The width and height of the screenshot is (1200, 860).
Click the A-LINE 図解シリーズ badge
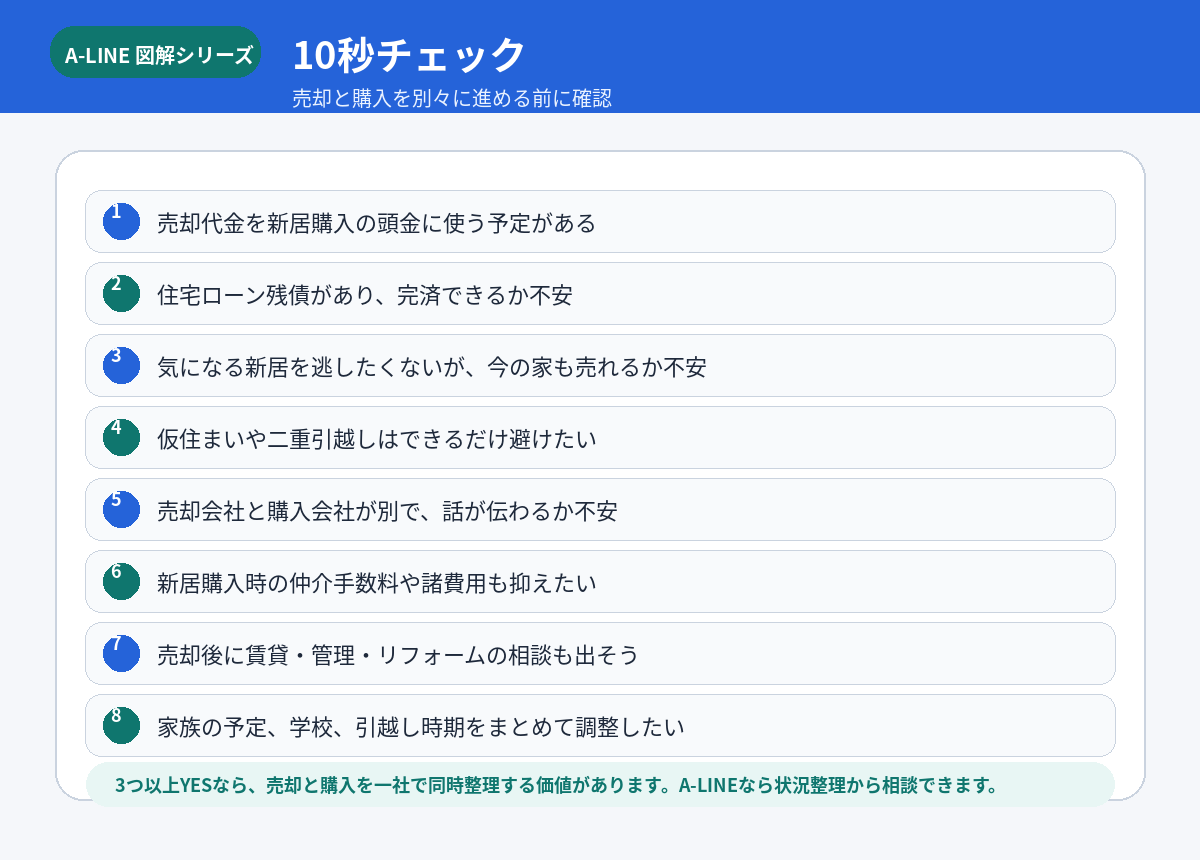click(x=155, y=52)
